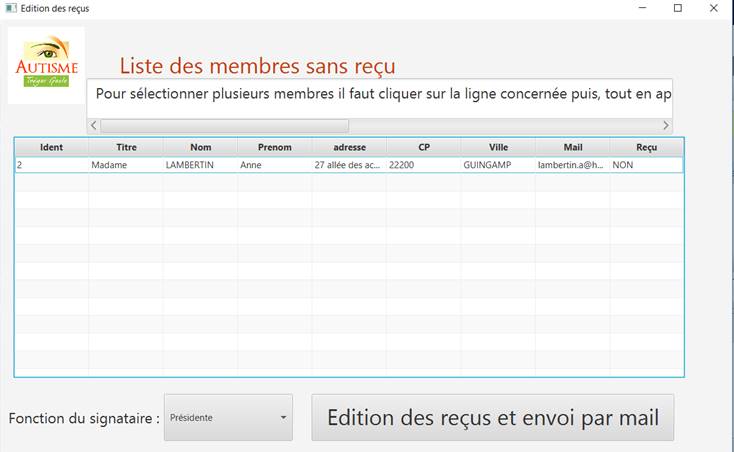Click the NON value in Reçu column
This screenshot has height=452, width=734.
pos(623,164)
